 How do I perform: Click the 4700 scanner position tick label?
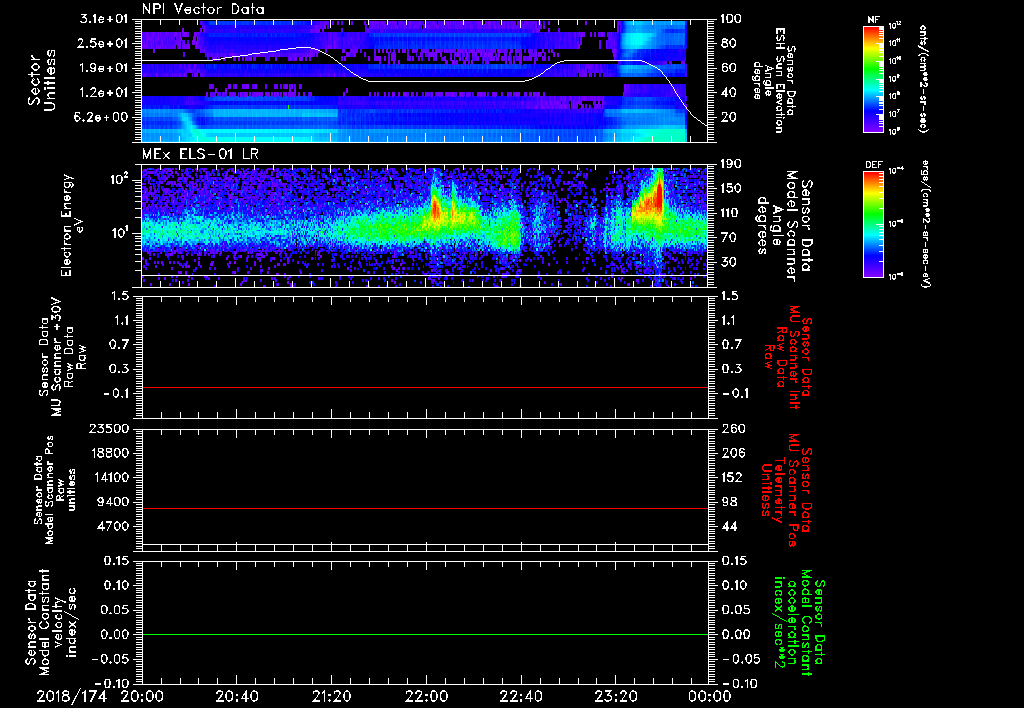point(114,526)
